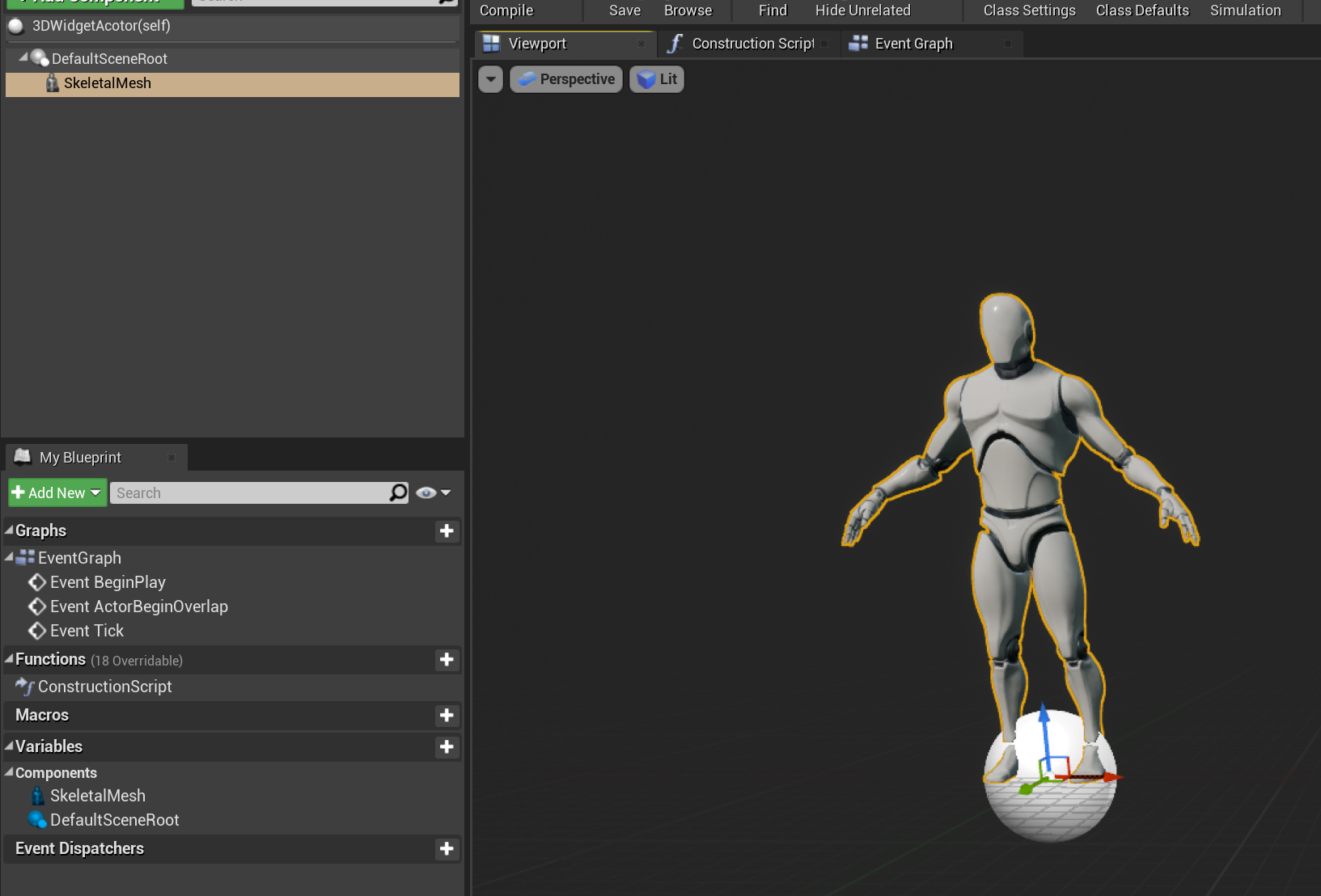Click the ConstructionScript function icon
1321x896 pixels.
[x=25, y=687]
